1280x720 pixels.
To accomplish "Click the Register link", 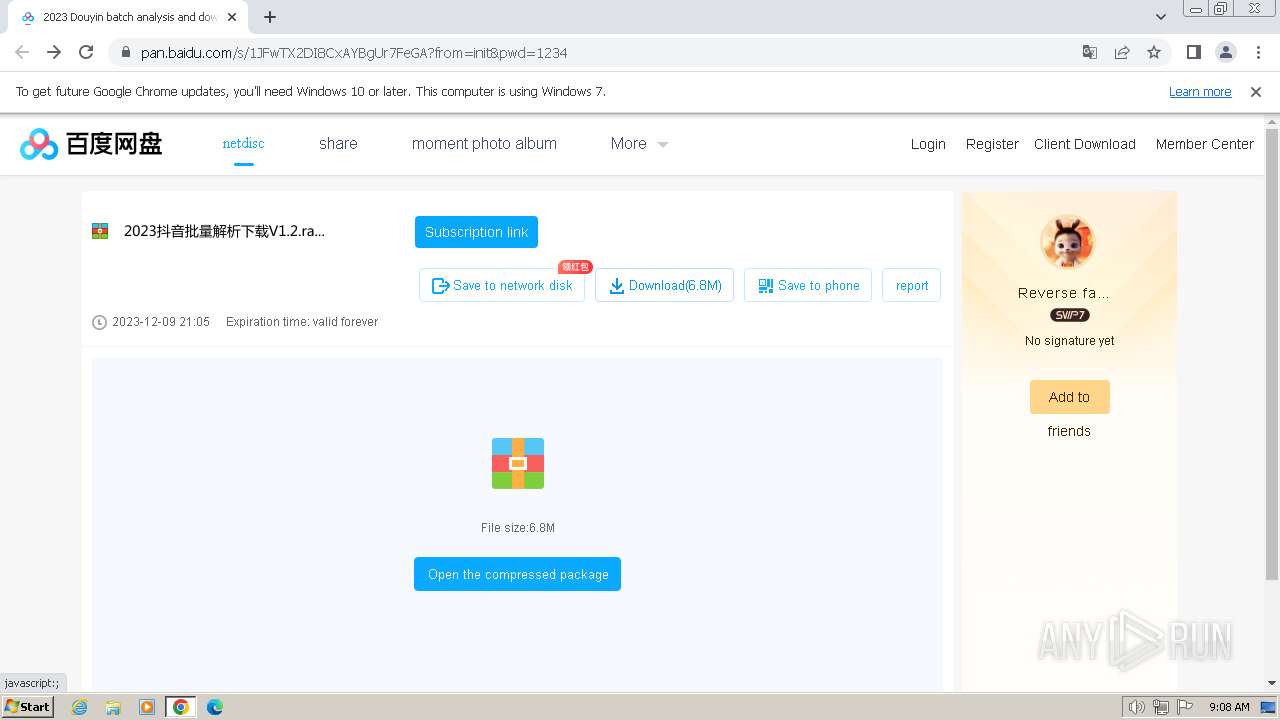I will coord(992,144).
